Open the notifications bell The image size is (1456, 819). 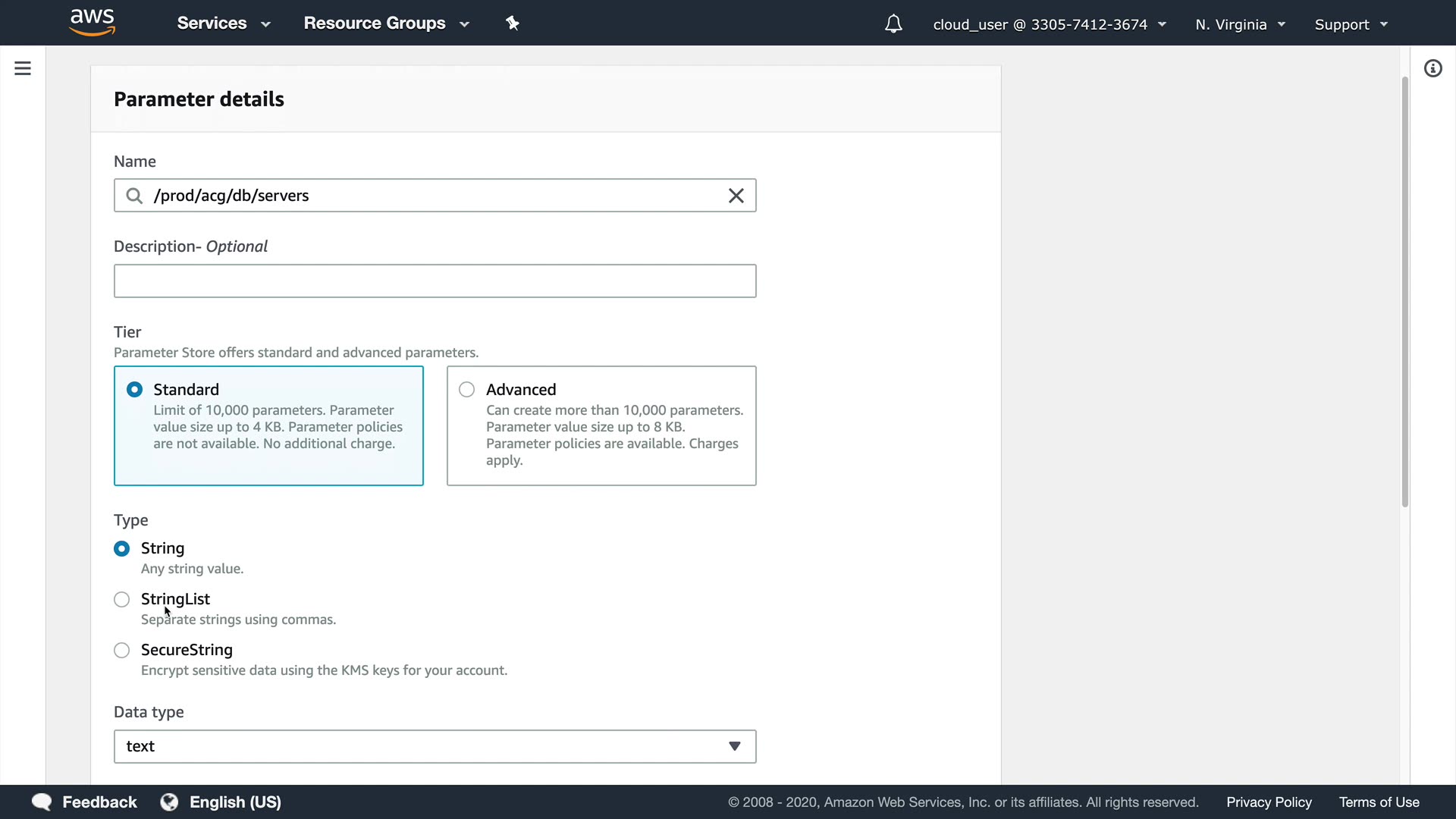click(x=893, y=24)
